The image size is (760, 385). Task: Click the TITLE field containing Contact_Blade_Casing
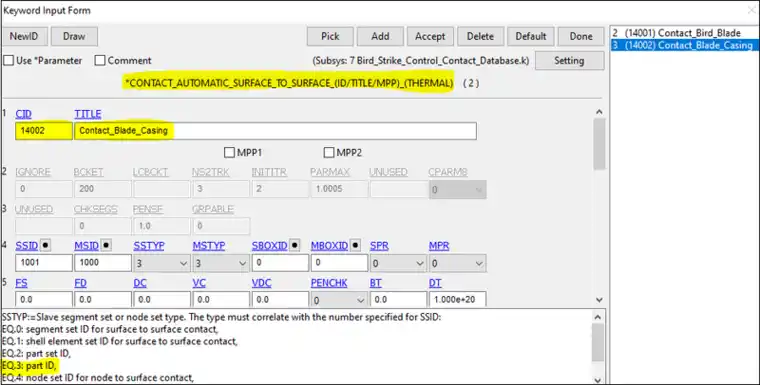coord(275,131)
